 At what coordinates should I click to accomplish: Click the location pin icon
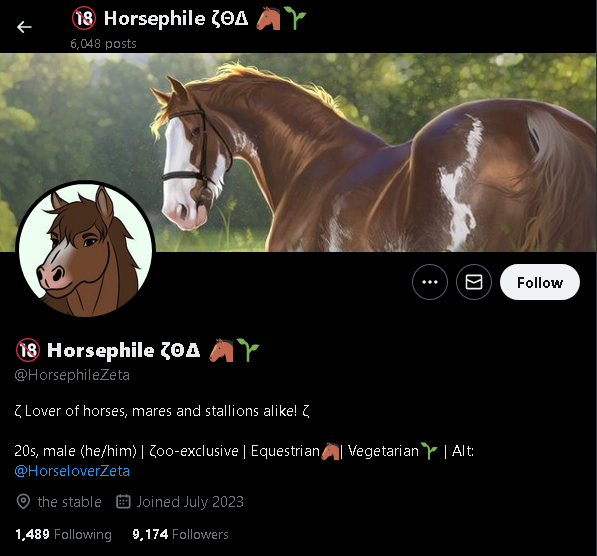[x=23, y=502]
